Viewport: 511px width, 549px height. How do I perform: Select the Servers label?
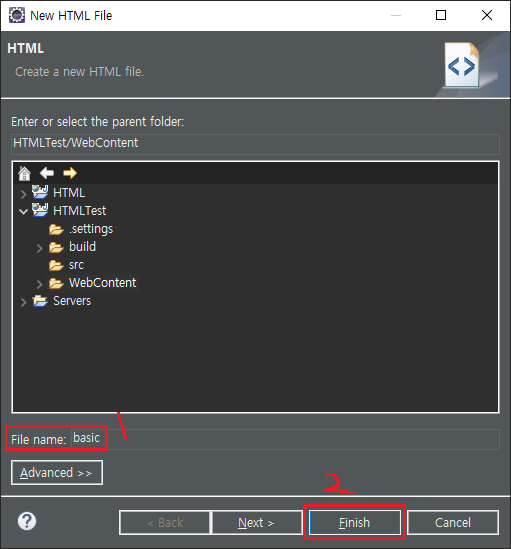coord(72,301)
